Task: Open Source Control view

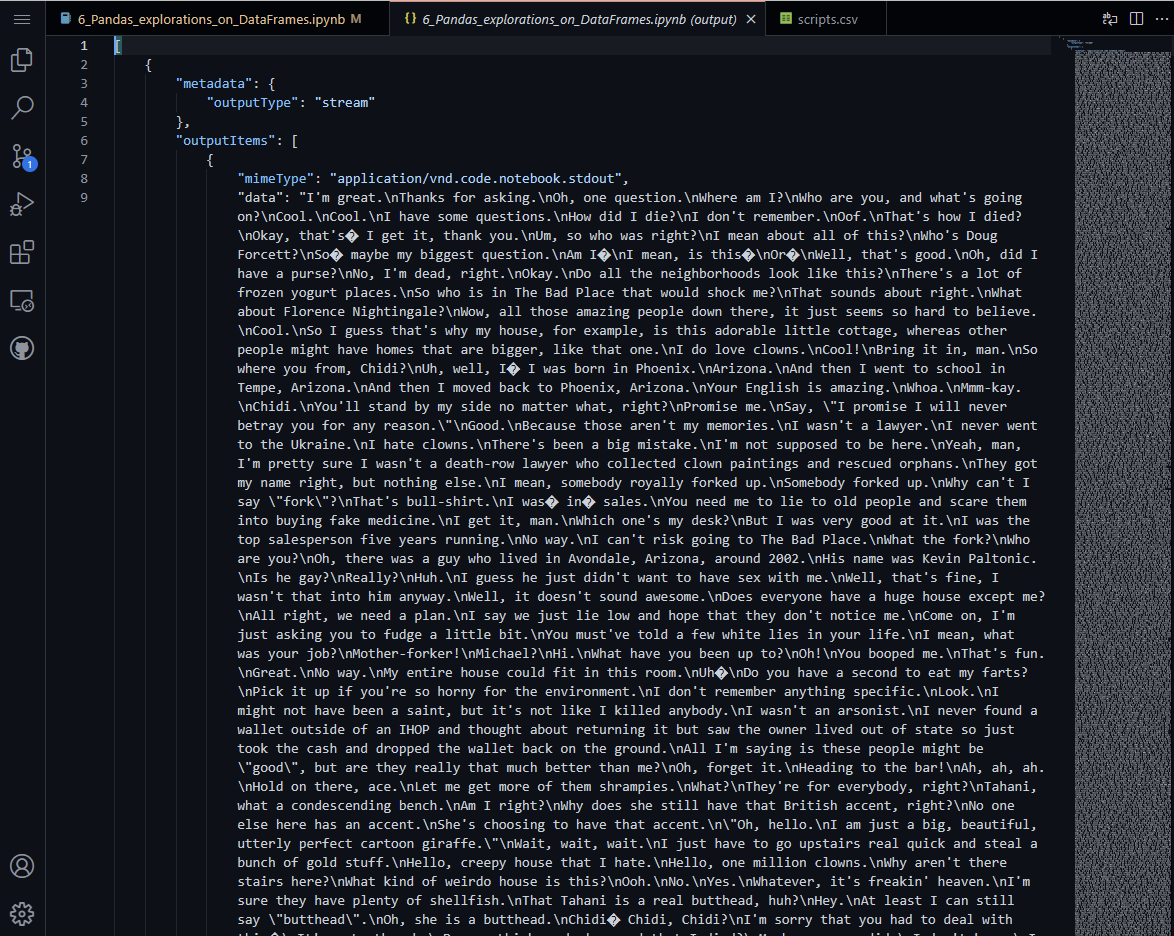Action: click(x=23, y=156)
